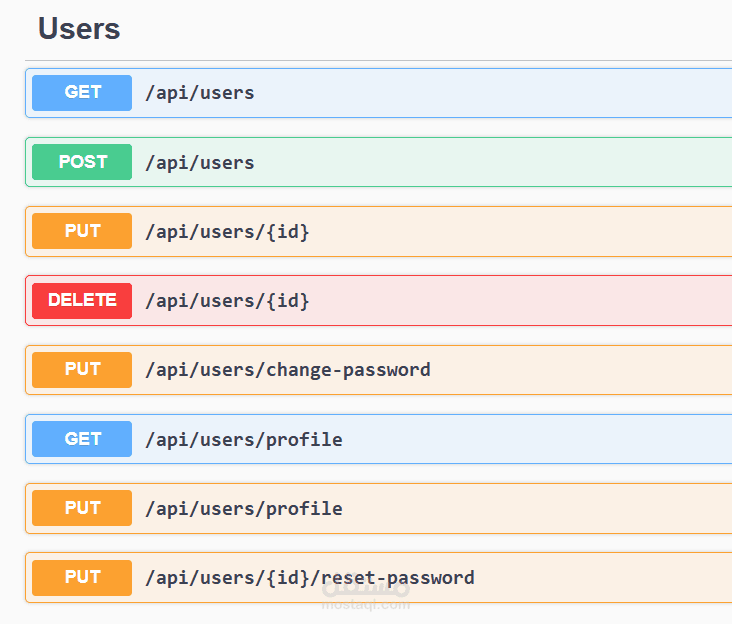This screenshot has width=732, height=624.
Task: Click the POST badge for /api/users
Action: click(82, 162)
